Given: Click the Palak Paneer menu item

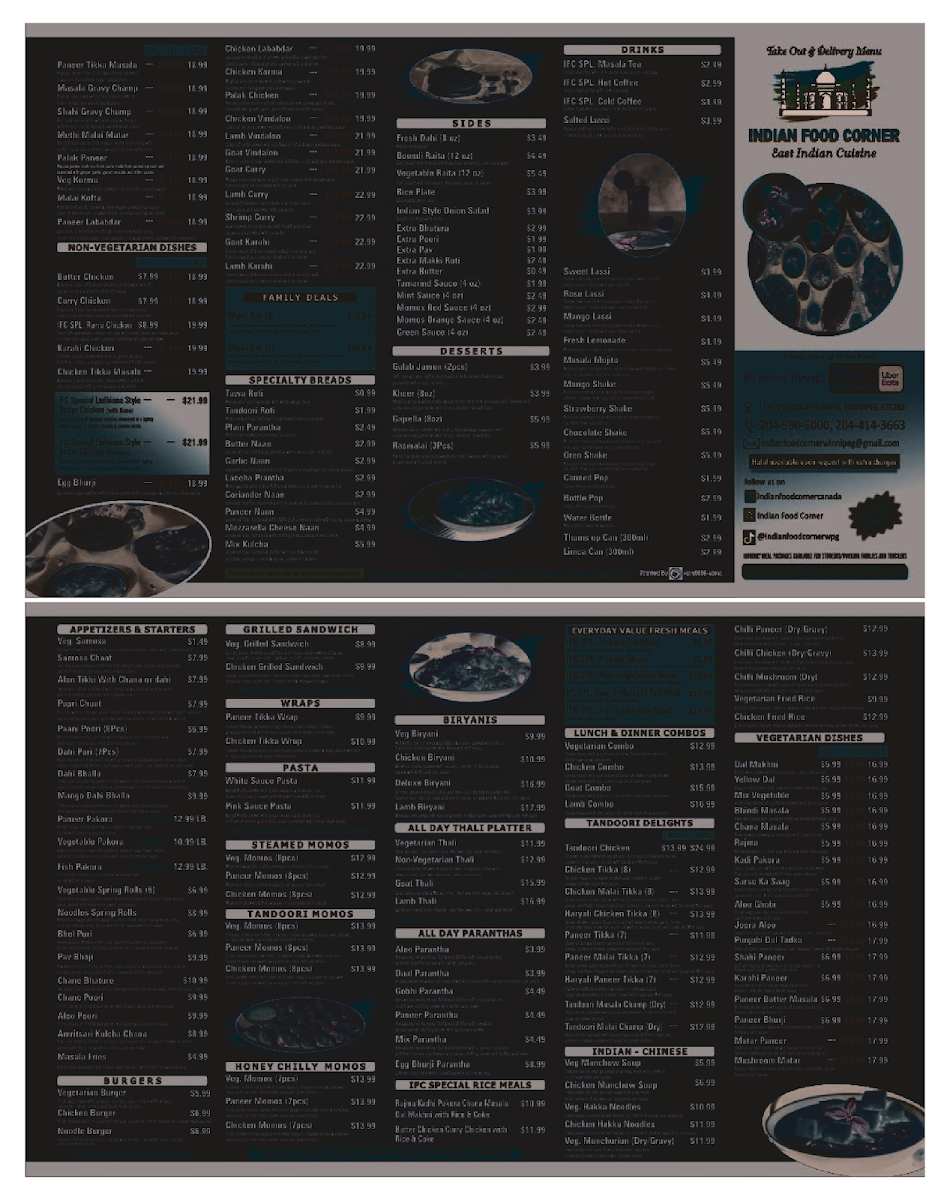Looking at the screenshot, I should [x=82, y=158].
